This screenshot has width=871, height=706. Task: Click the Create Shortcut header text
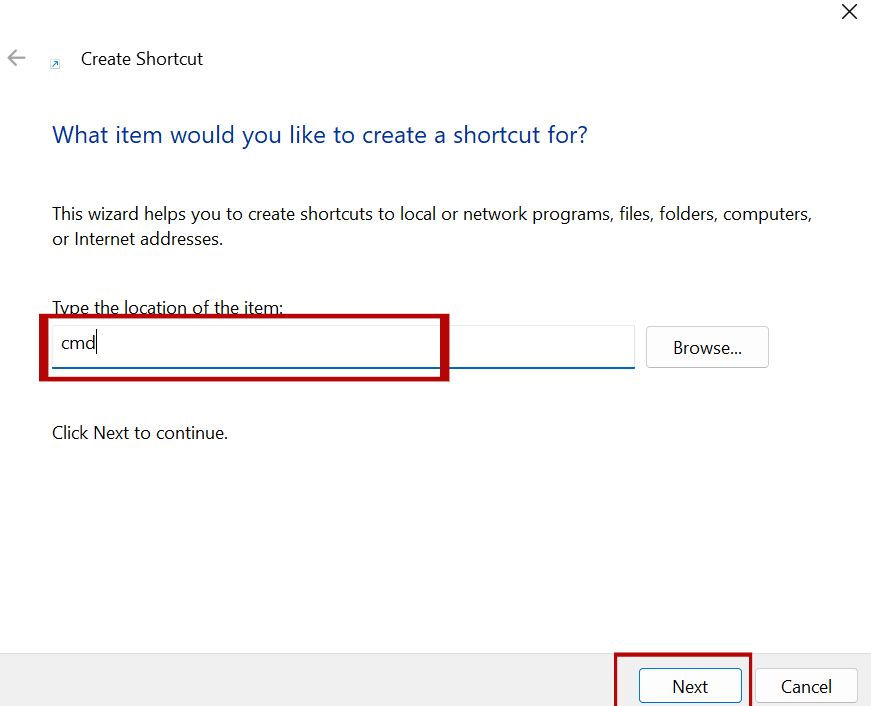(x=141, y=59)
